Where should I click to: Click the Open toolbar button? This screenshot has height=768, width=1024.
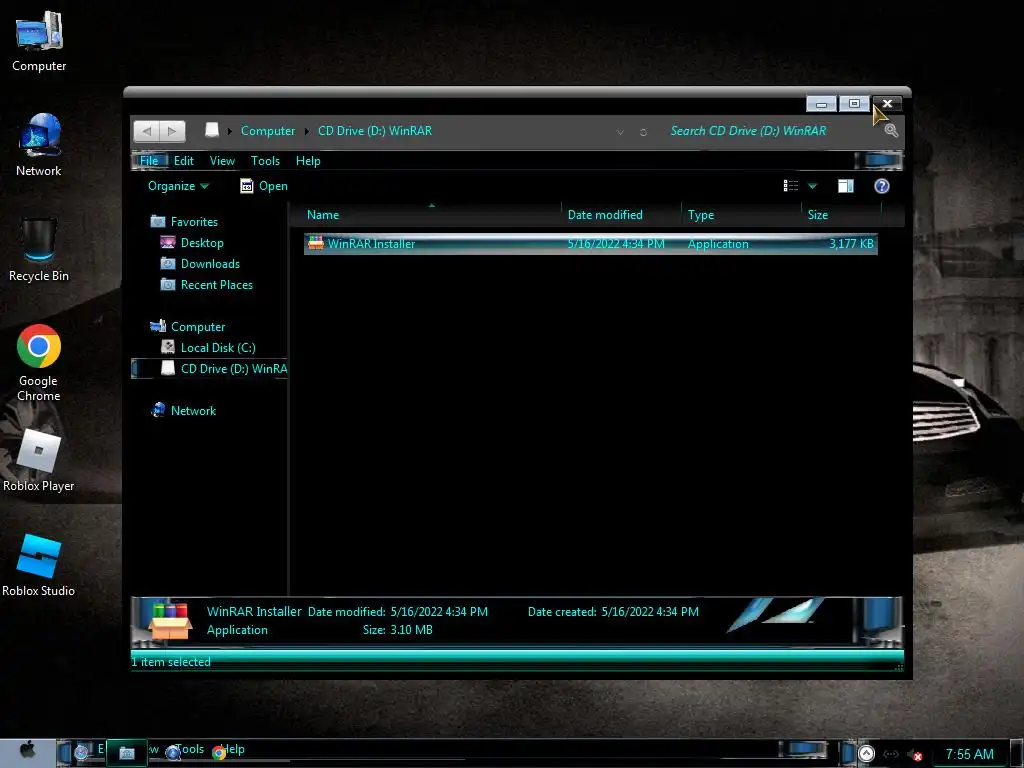tap(264, 186)
